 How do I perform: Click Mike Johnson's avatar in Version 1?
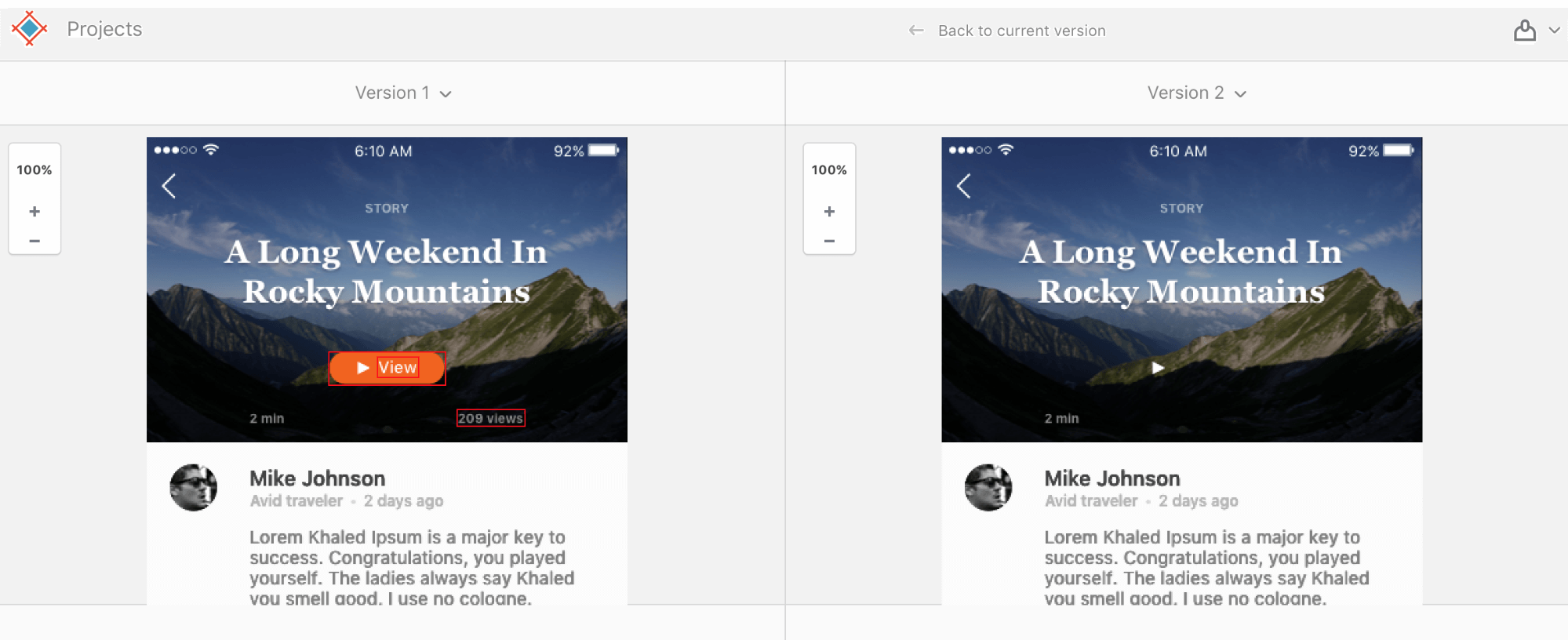194,487
